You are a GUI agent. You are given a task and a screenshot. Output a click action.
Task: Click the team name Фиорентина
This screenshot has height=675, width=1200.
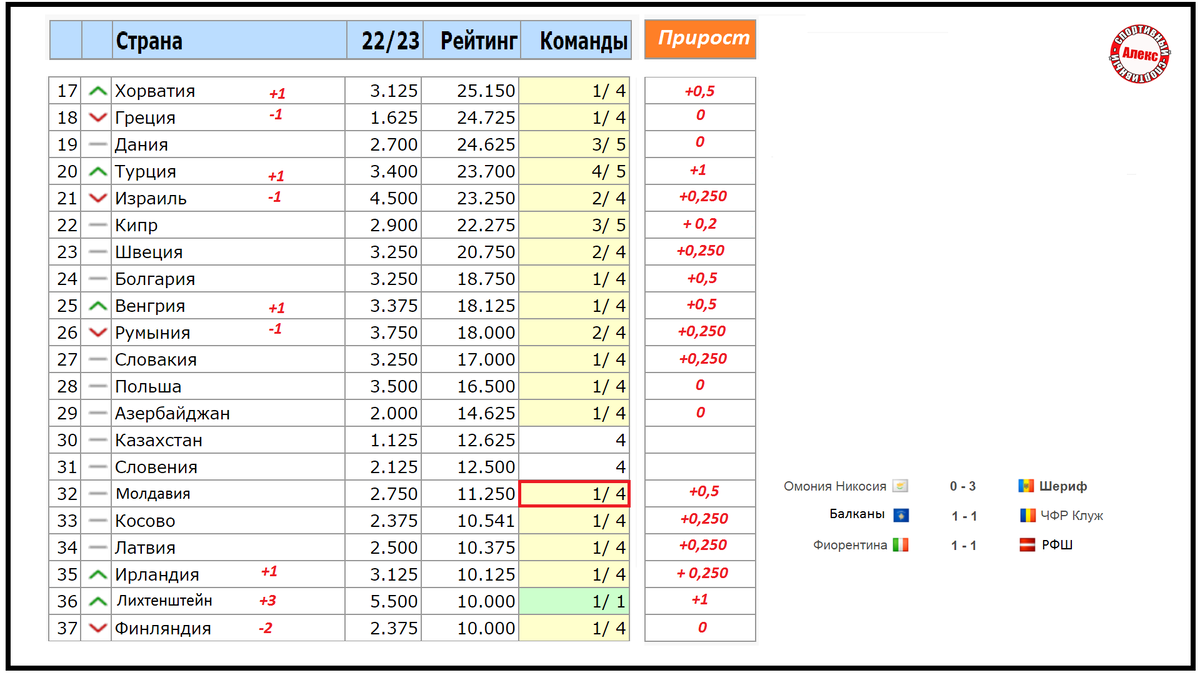[x=850, y=545]
